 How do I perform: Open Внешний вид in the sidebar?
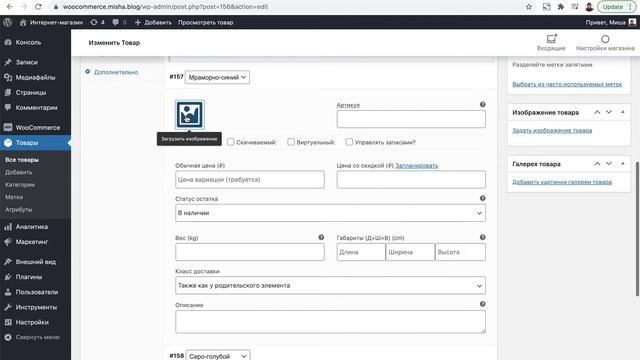36,262
